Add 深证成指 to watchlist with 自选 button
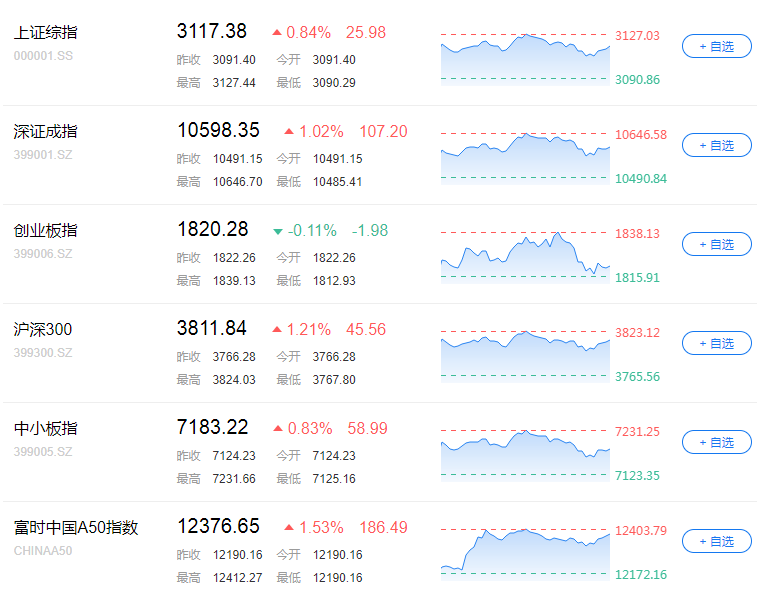Viewport: 764px width, 592px height. click(x=716, y=145)
